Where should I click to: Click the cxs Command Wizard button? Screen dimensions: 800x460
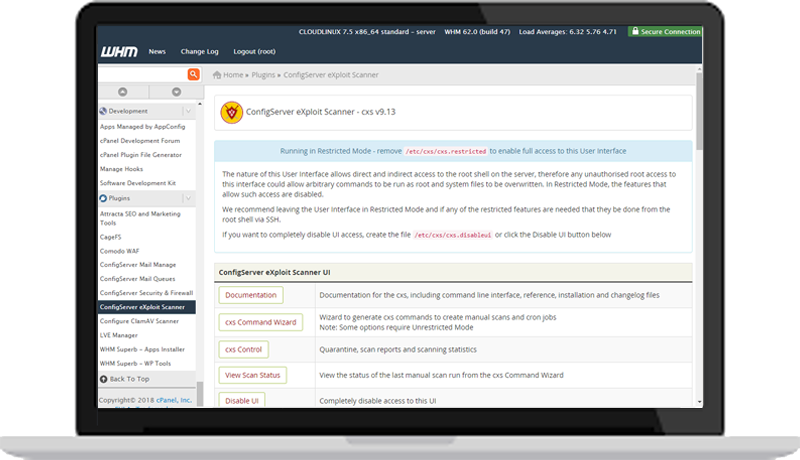(x=261, y=322)
